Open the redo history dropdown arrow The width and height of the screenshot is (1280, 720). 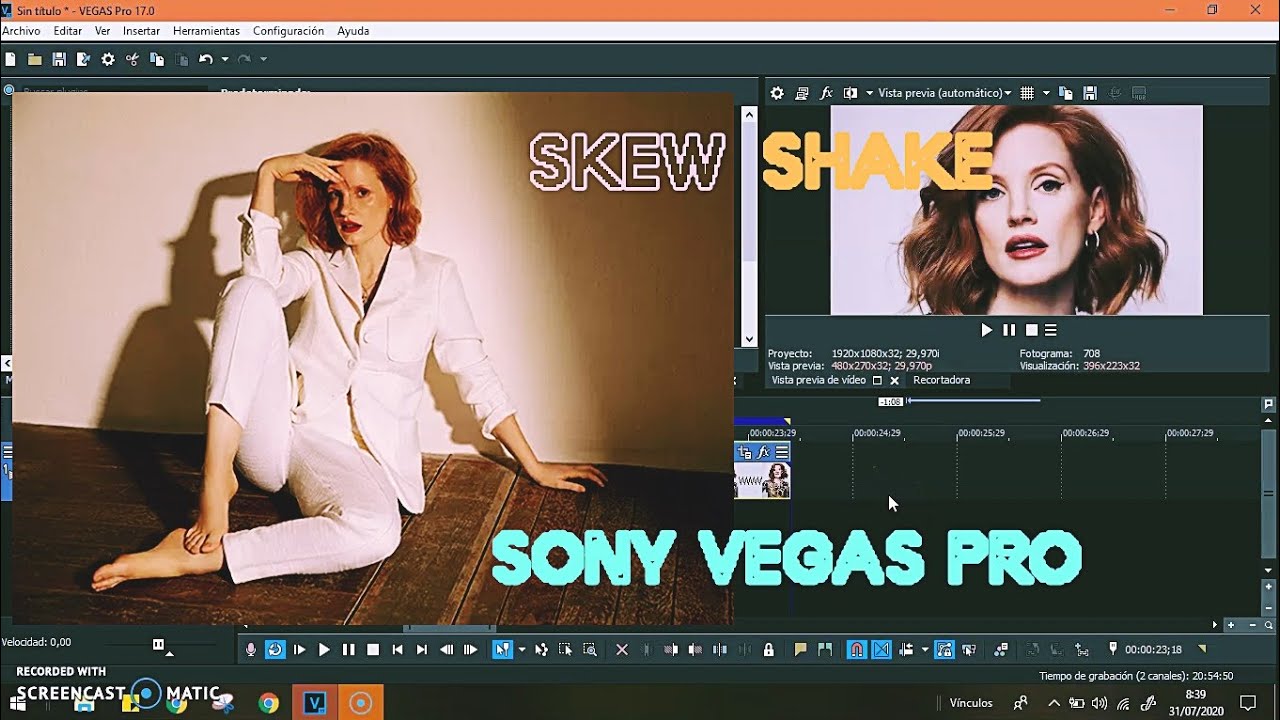click(263, 60)
